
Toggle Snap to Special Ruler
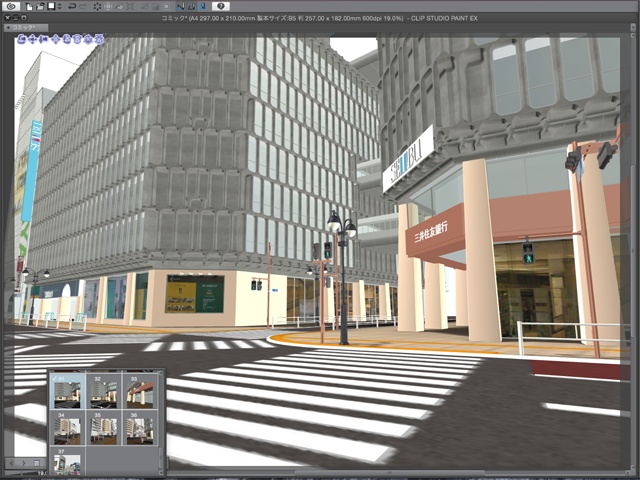[x=191, y=7]
